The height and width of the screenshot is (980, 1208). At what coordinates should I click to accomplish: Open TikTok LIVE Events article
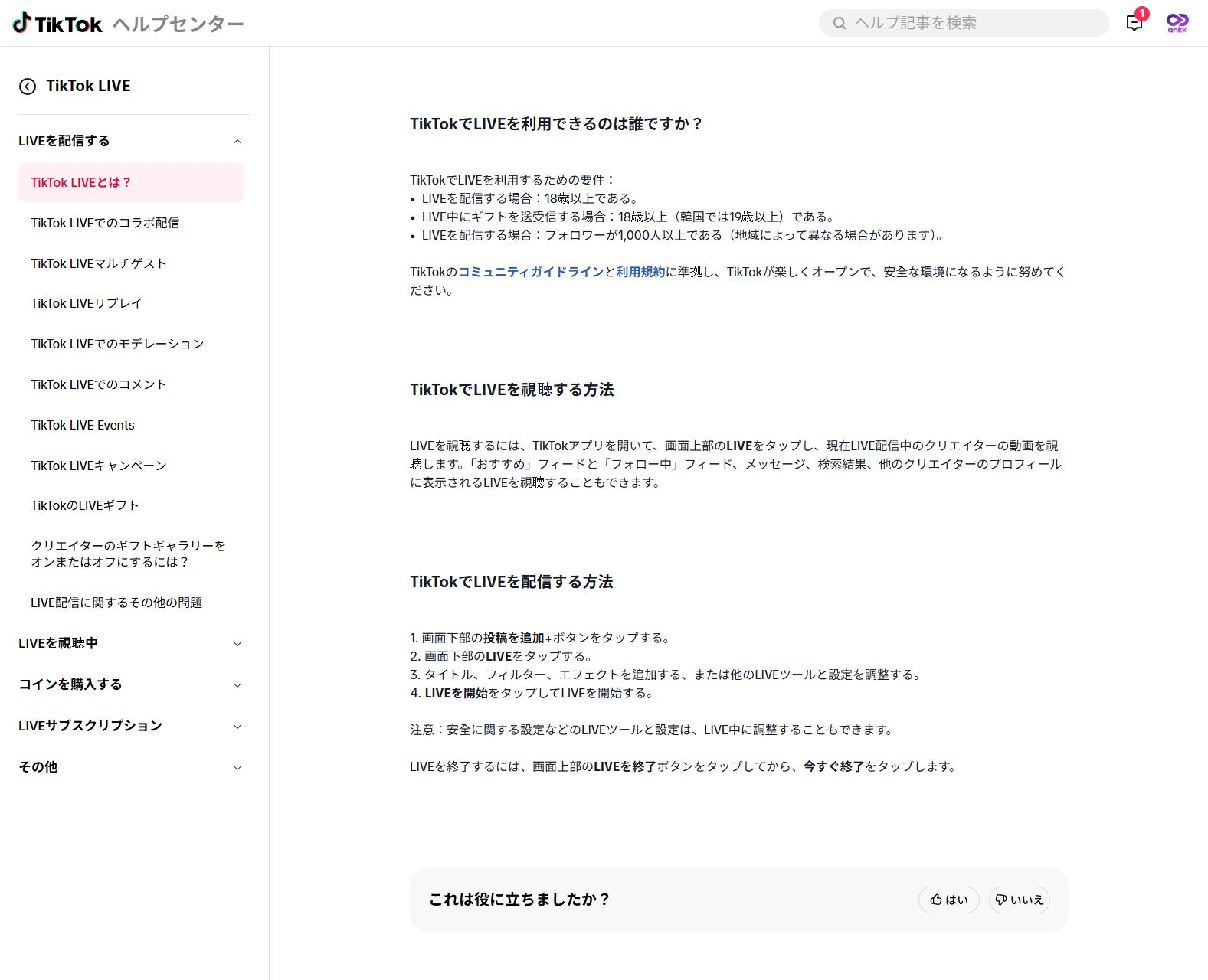point(83,425)
